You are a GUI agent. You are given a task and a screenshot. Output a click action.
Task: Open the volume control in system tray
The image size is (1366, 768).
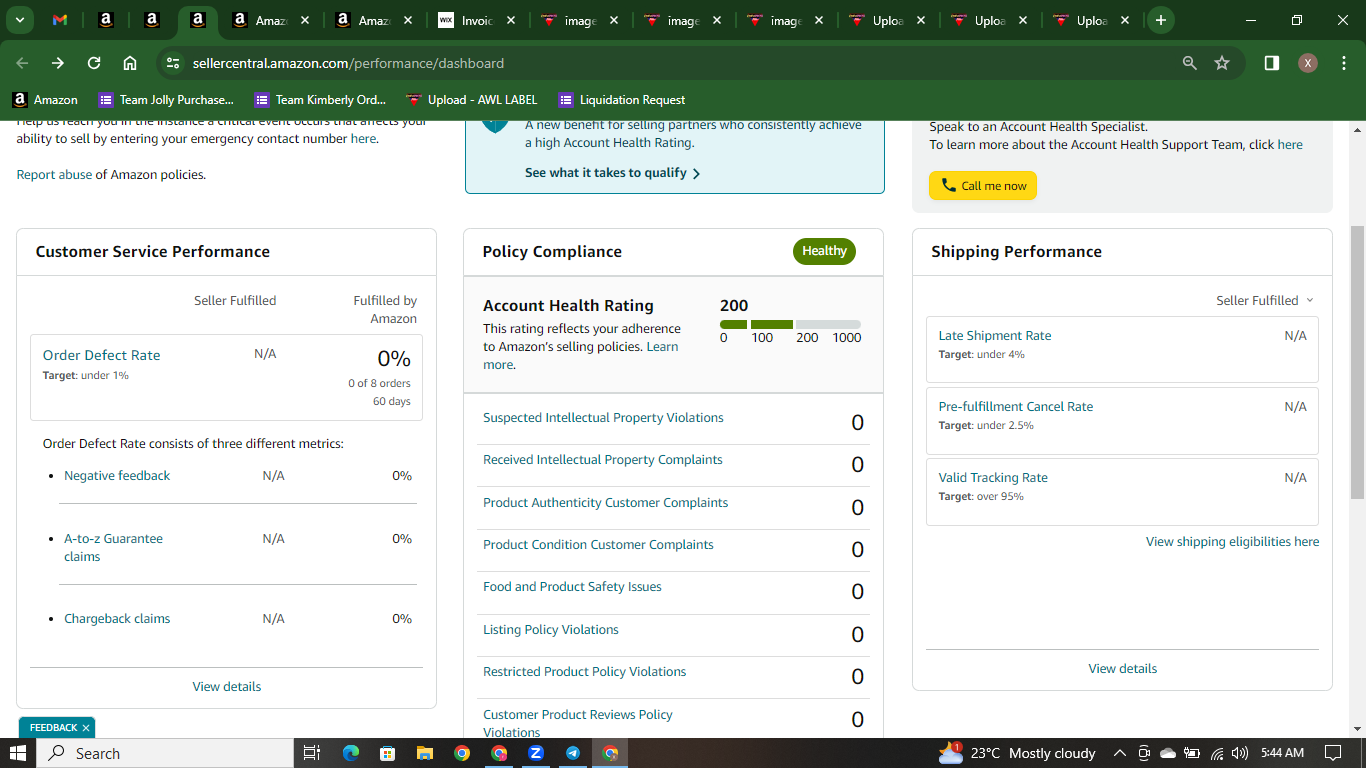1240,753
